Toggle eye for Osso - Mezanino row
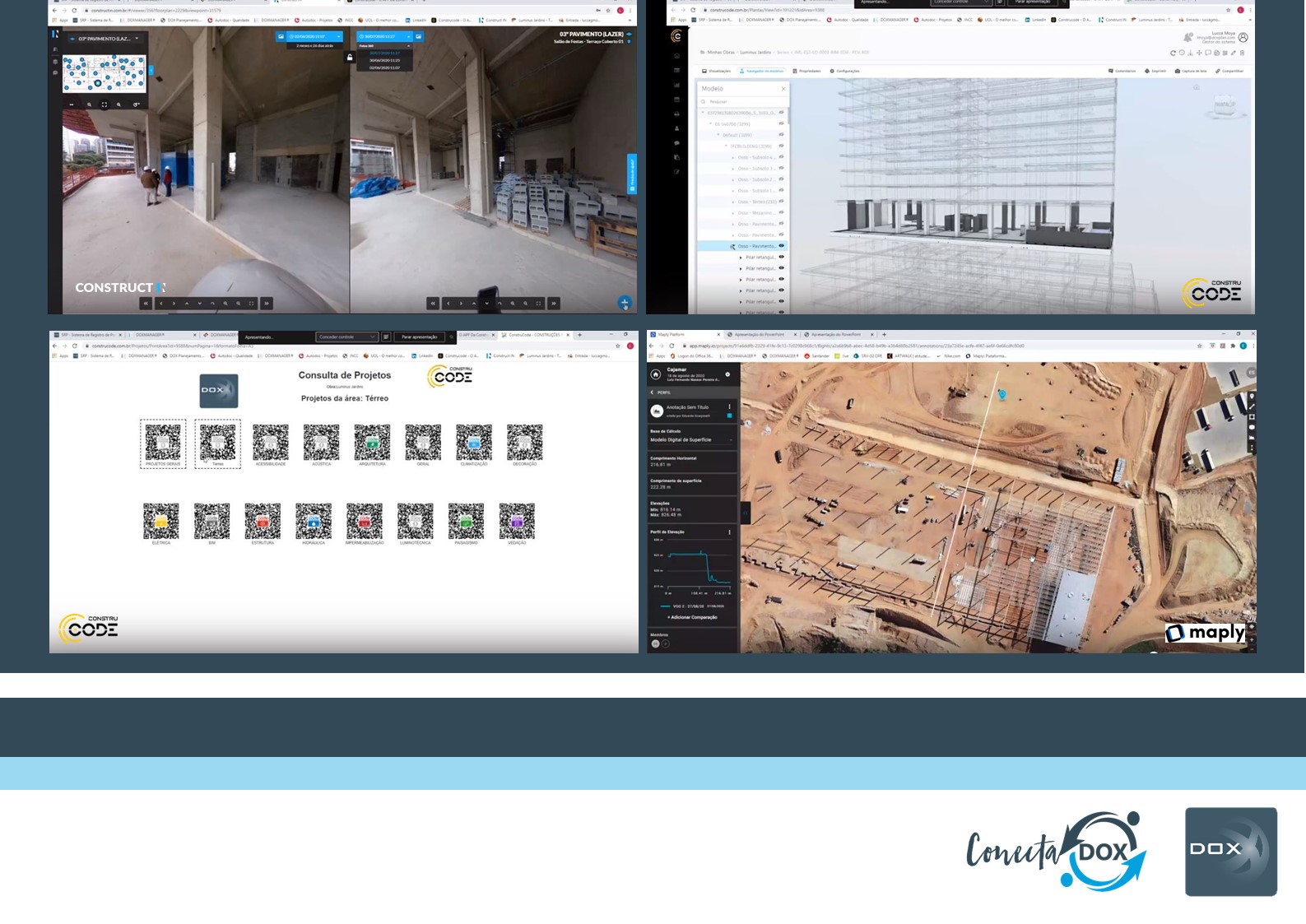This screenshot has height=924, width=1306. [781, 212]
